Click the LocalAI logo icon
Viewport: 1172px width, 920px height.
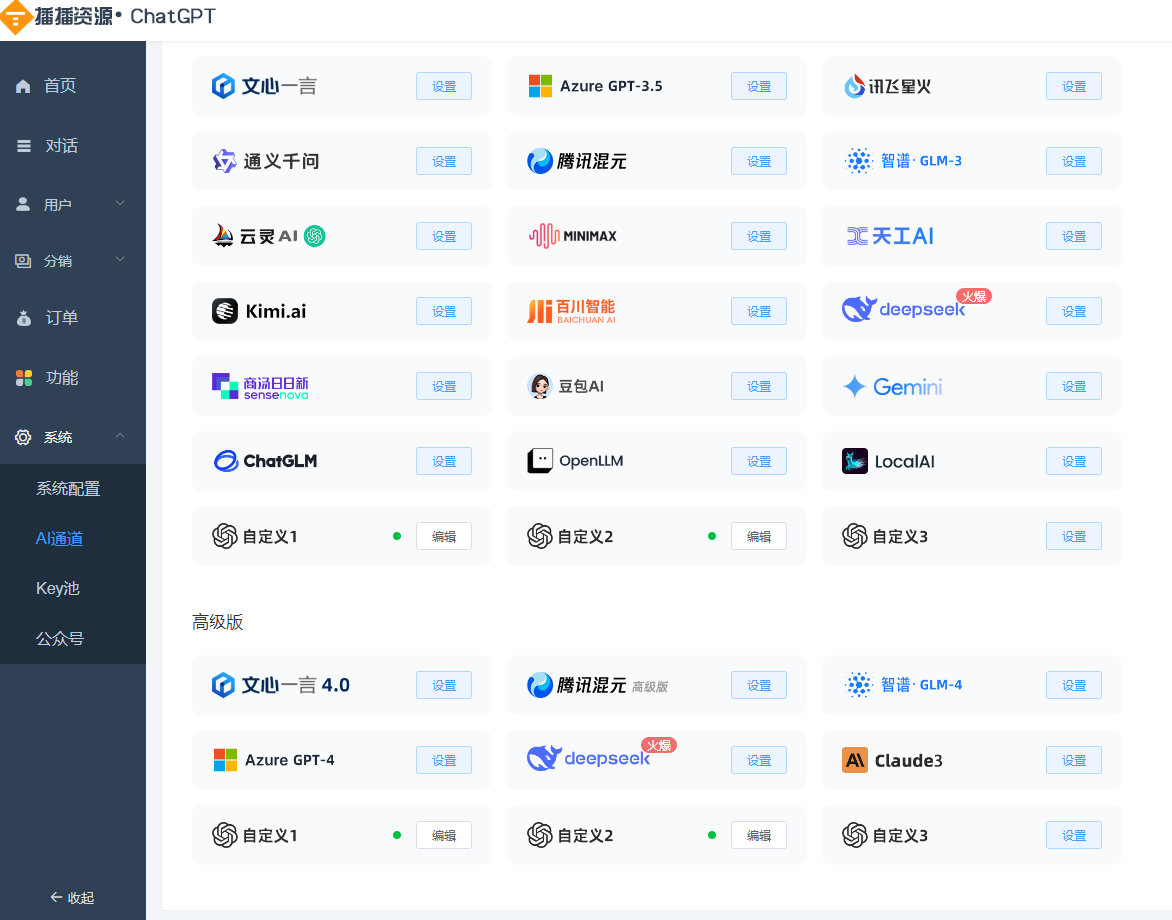[855, 461]
